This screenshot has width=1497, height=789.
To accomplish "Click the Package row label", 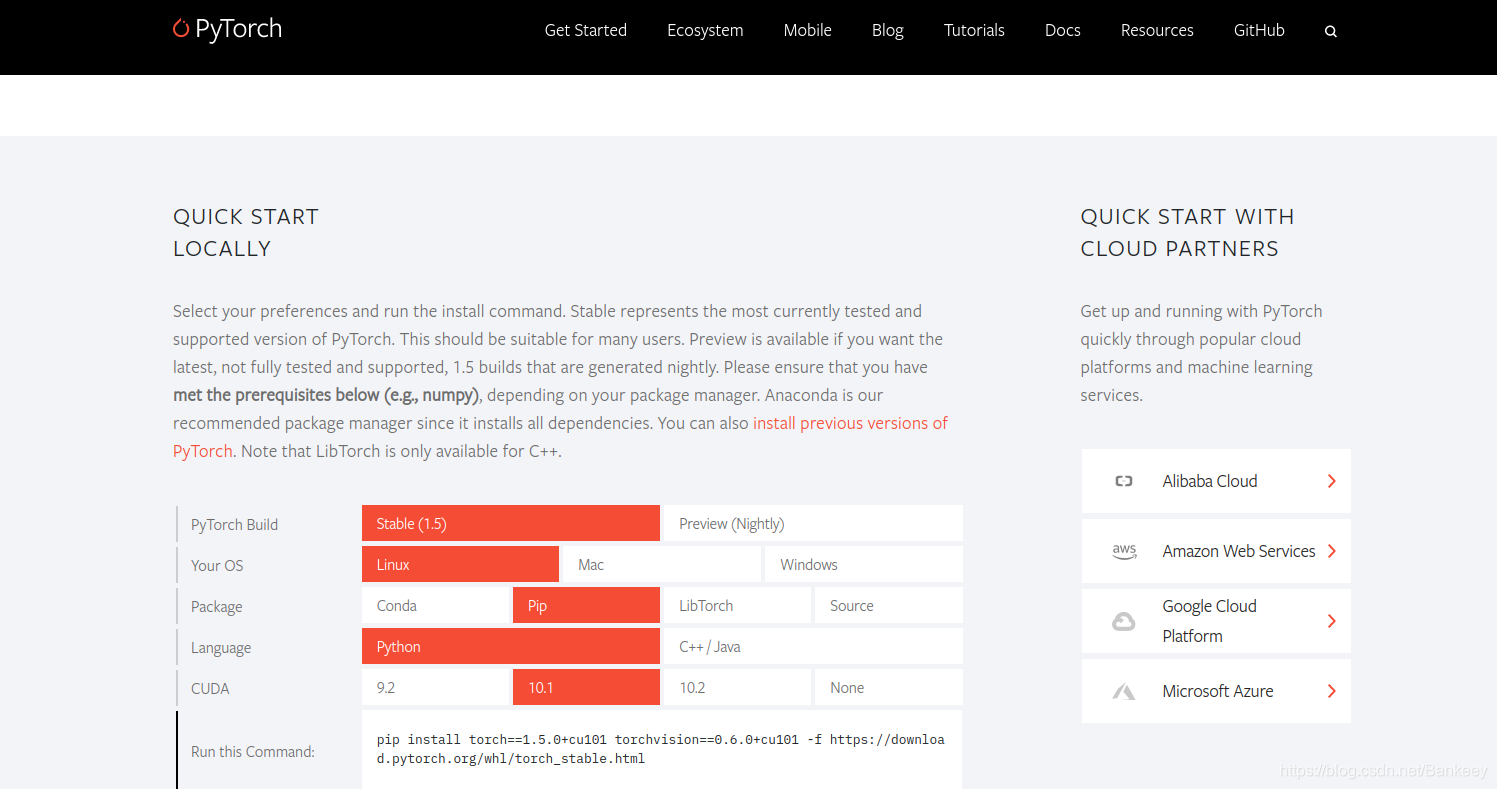I will (216, 606).
